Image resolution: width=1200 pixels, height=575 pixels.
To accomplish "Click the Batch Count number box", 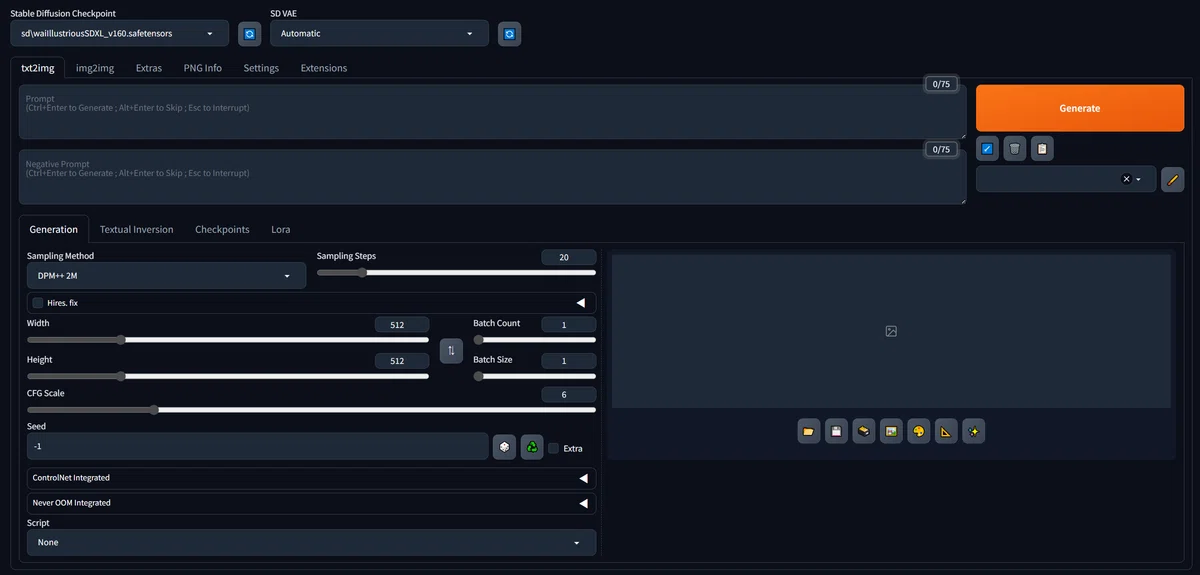I will click(x=569, y=324).
